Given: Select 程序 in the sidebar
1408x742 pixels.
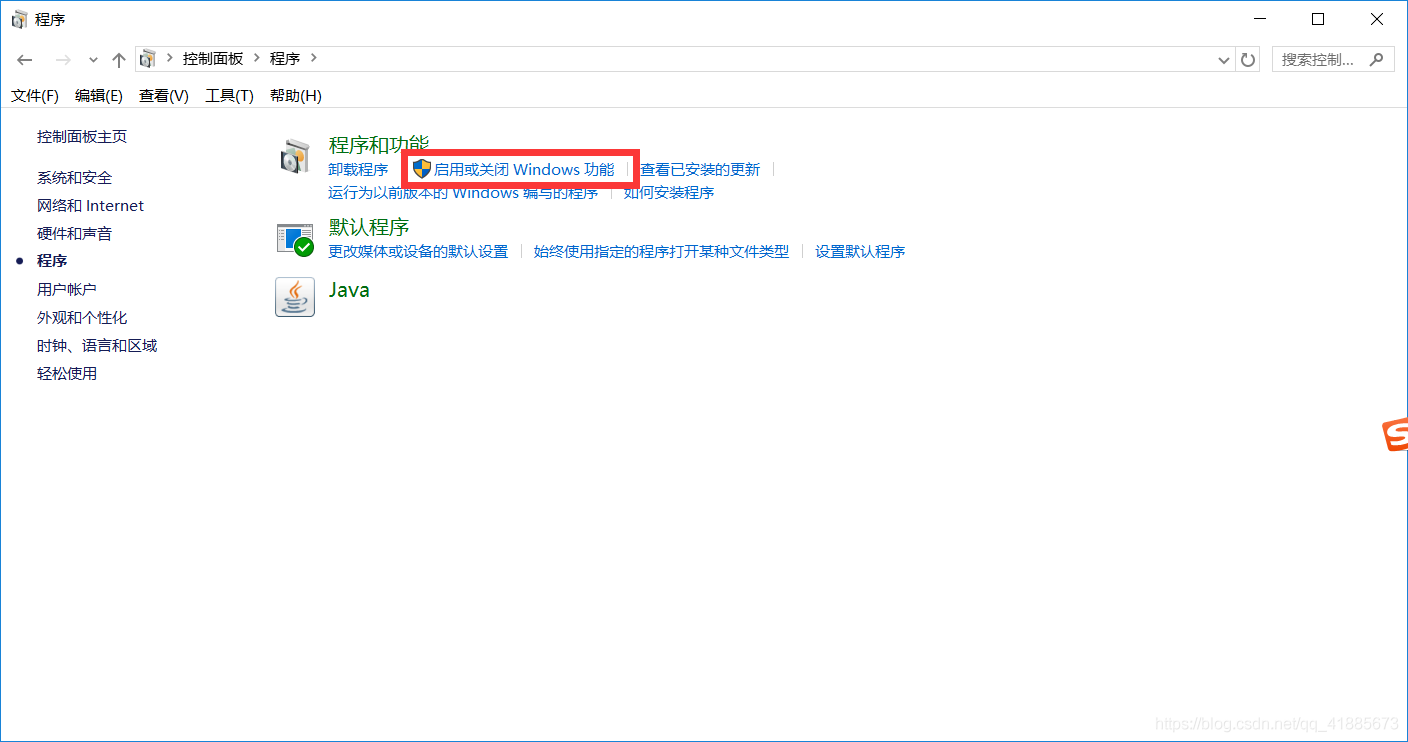Looking at the screenshot, I should (x=52, y=261).
